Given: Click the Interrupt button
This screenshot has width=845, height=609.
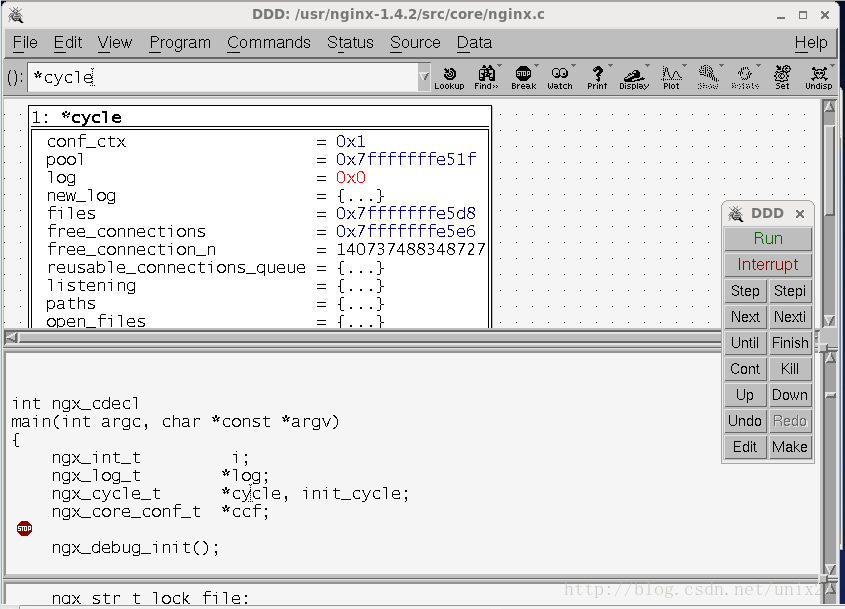Looking at the screenshot, I should (768, 265).
